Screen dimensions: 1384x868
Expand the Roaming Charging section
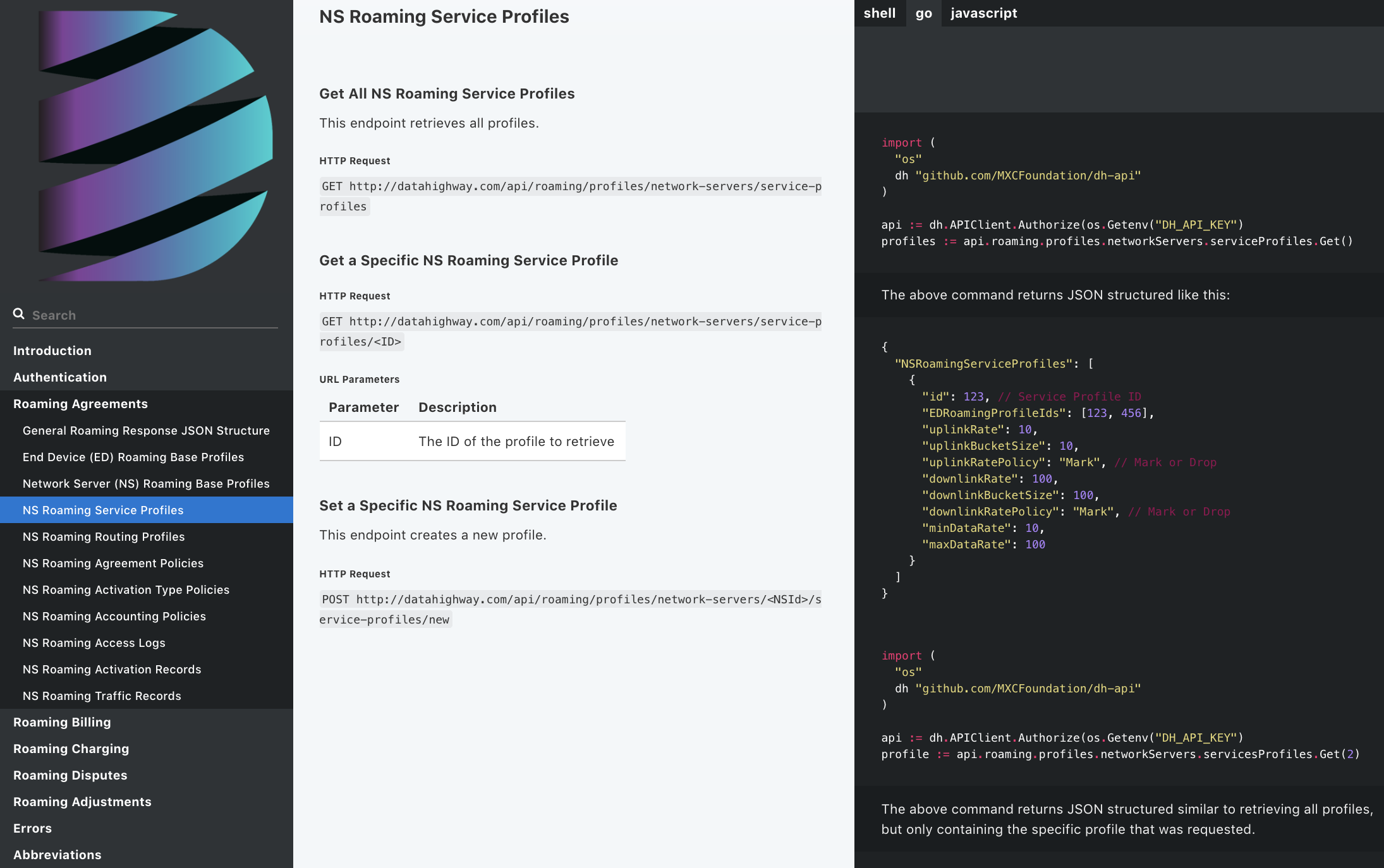click(x=71, y=749)
